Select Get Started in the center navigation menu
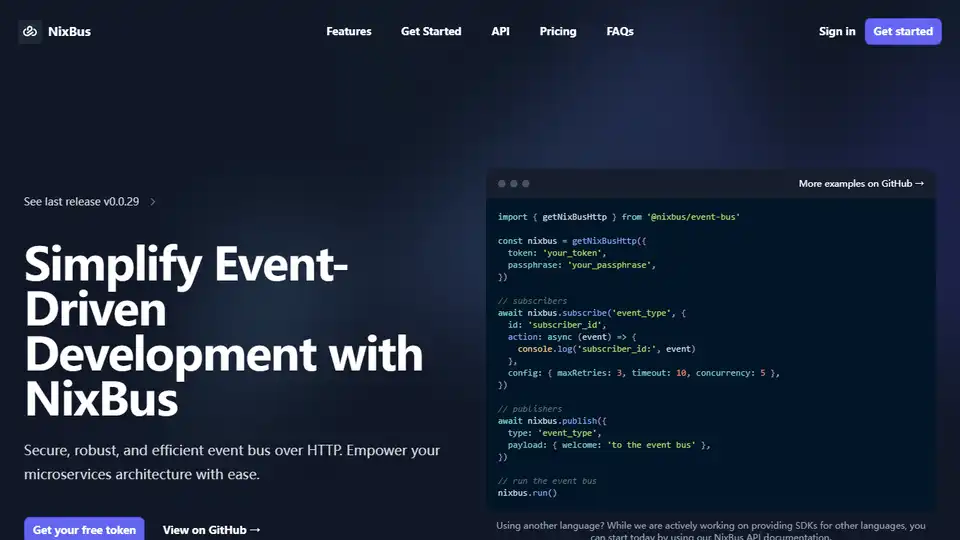The height and width of the screenshot is (540, 960). pyautogui.click(x=431, y=32)
